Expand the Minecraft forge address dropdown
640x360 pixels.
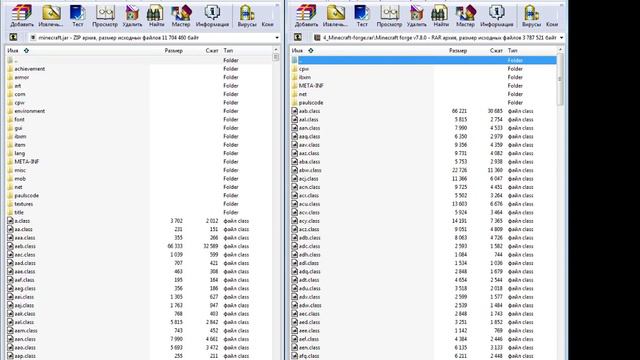(x=561, y=38)
